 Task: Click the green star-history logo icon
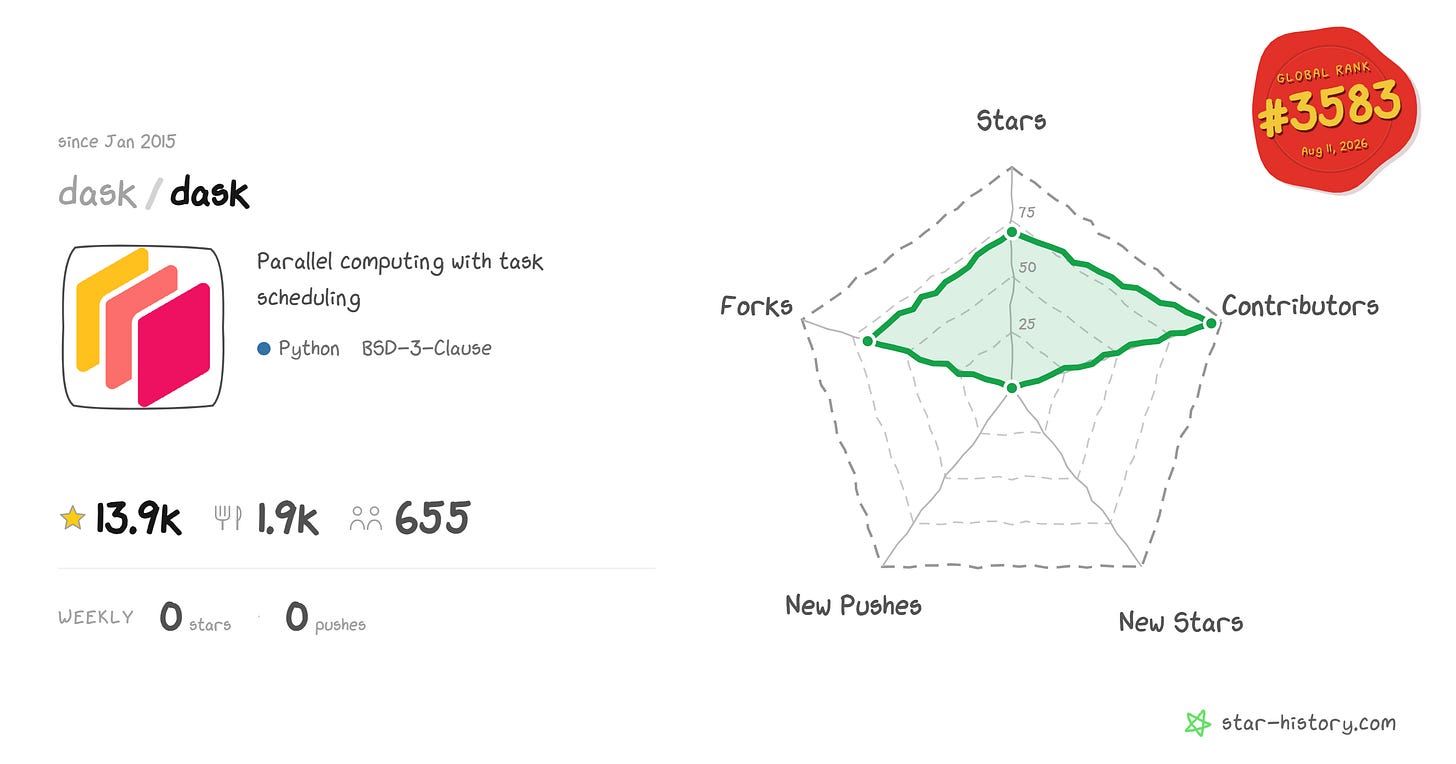coord(1198,723)
